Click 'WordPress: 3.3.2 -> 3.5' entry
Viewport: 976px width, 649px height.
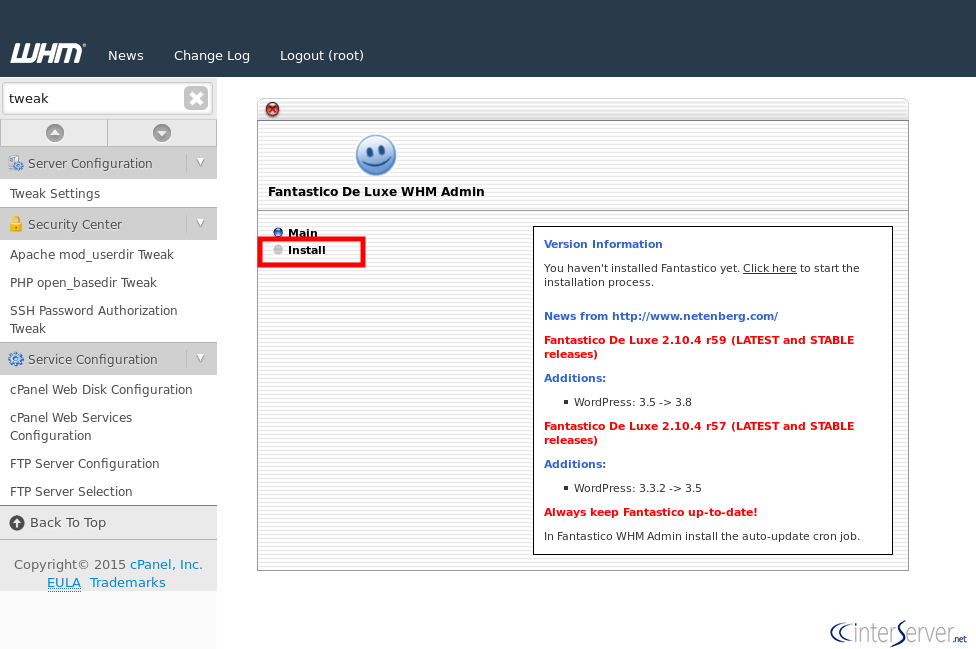click(637, 488)
